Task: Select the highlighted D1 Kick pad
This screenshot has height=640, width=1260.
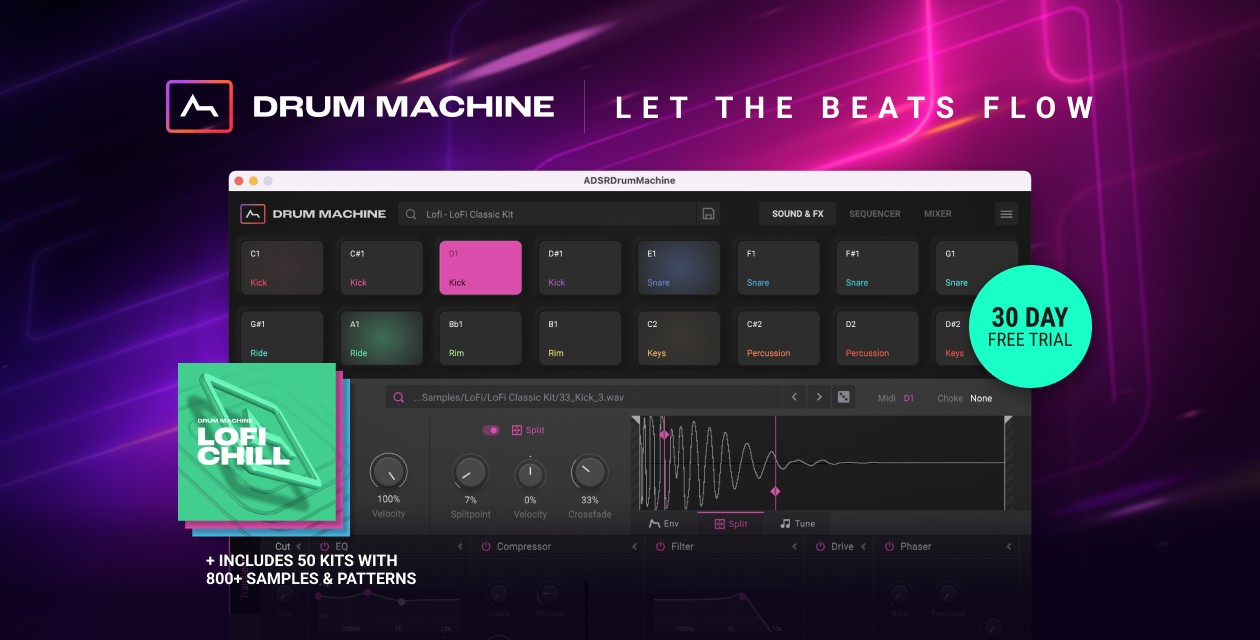Action: [x=480, y=268]
